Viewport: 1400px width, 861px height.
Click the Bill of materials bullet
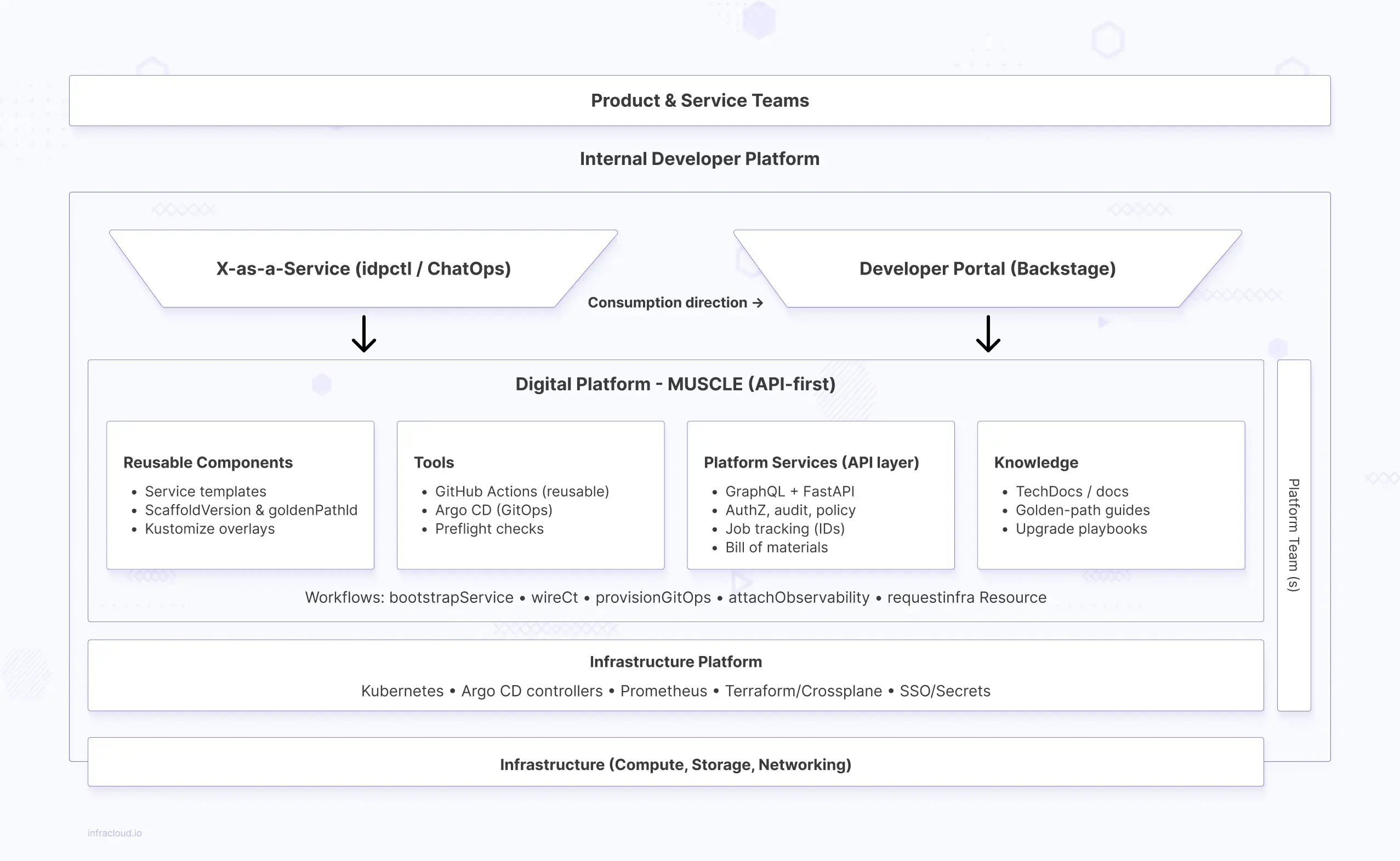(x=776, y=546)
